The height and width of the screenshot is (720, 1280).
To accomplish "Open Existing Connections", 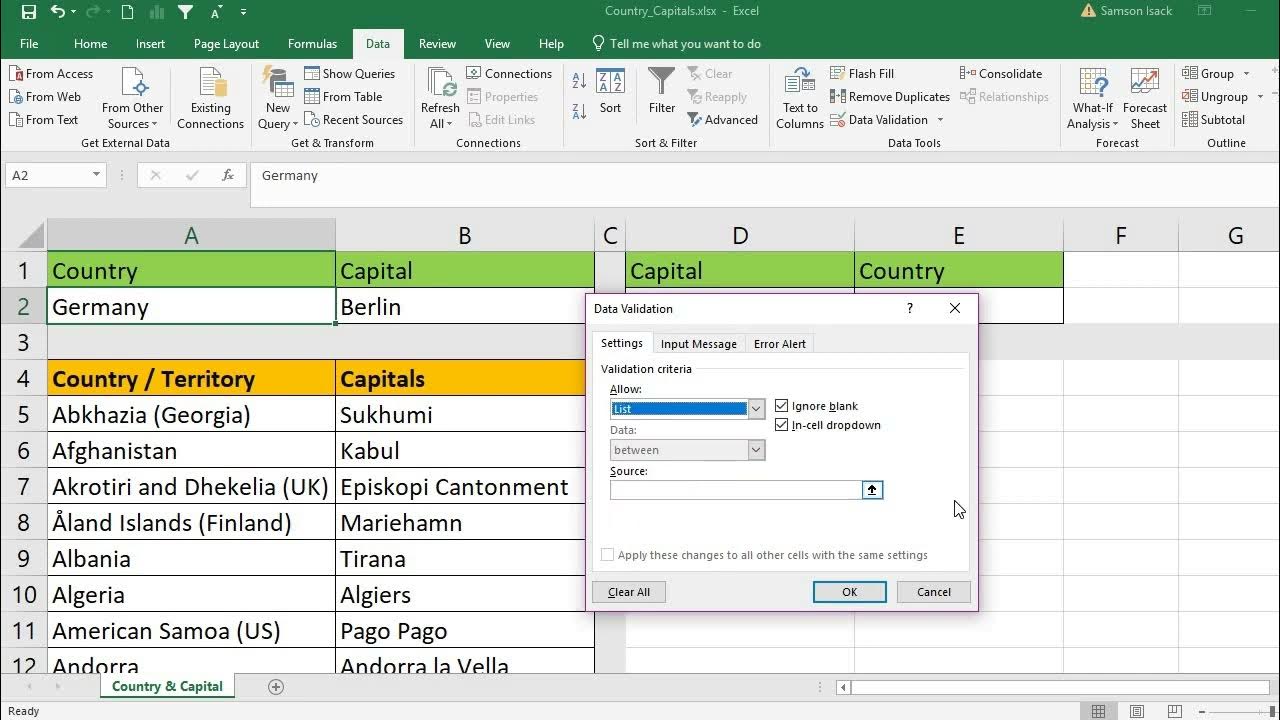I will (211, 99).
